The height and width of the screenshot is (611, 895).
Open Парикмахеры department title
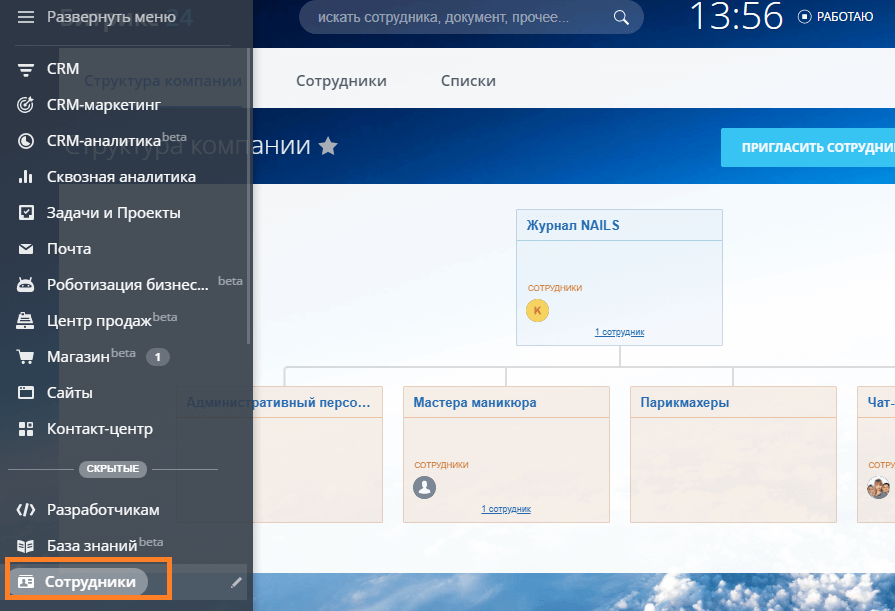(x=685, y=403)
